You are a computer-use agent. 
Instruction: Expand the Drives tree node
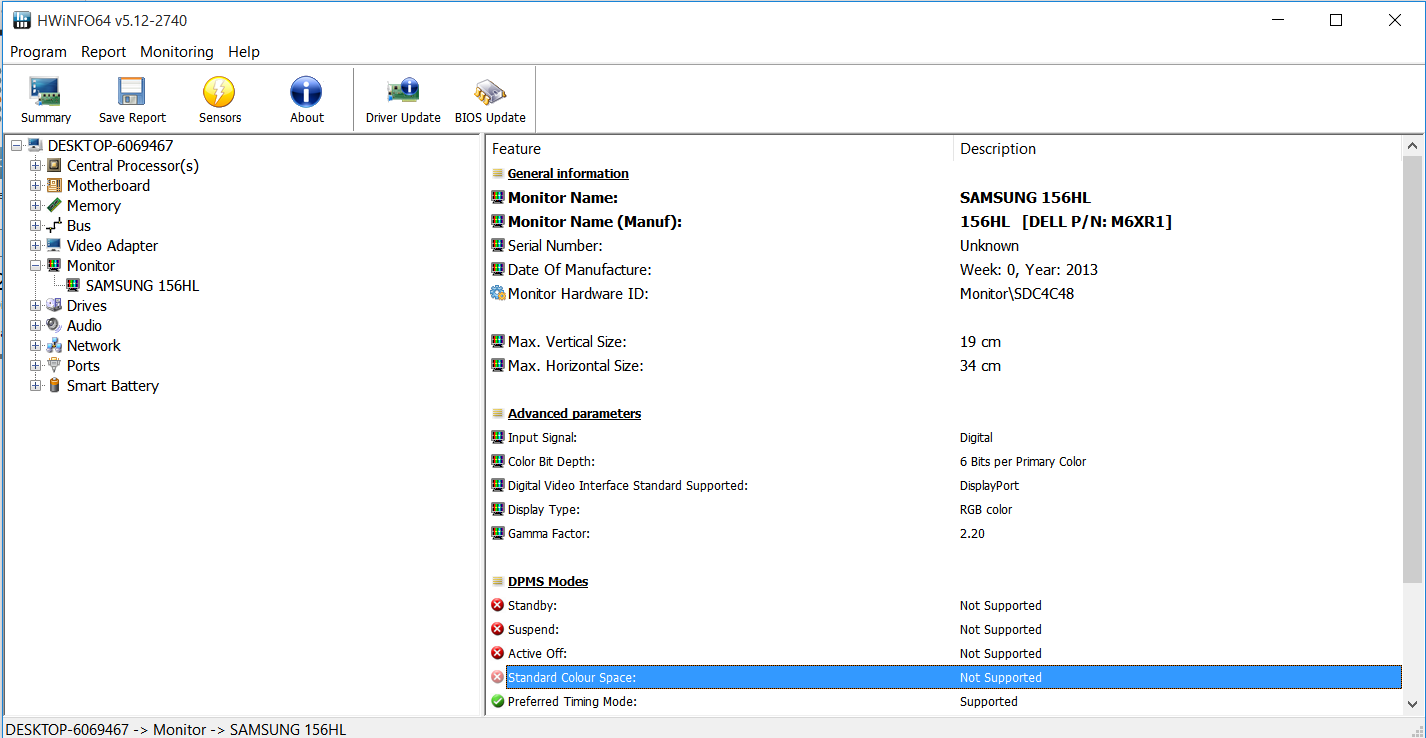(x=36, y=306)
